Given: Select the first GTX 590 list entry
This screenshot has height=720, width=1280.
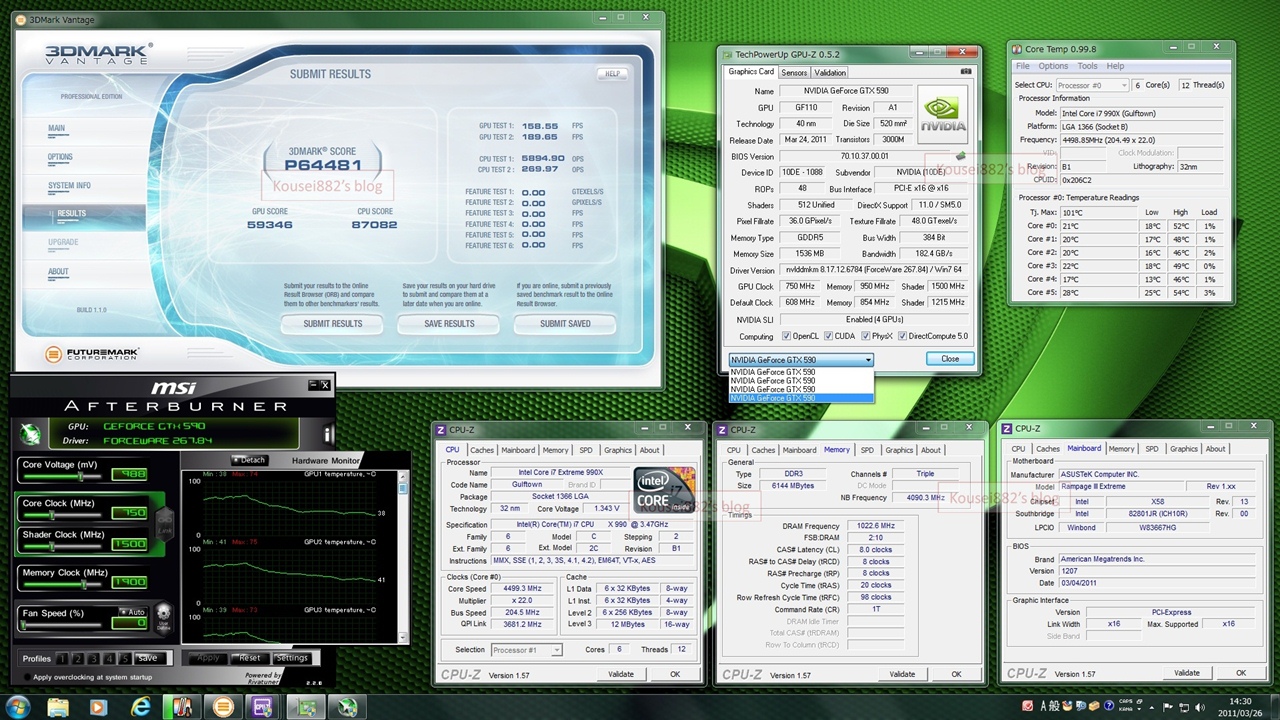Looking at the screenshot, I should point(801,372).
